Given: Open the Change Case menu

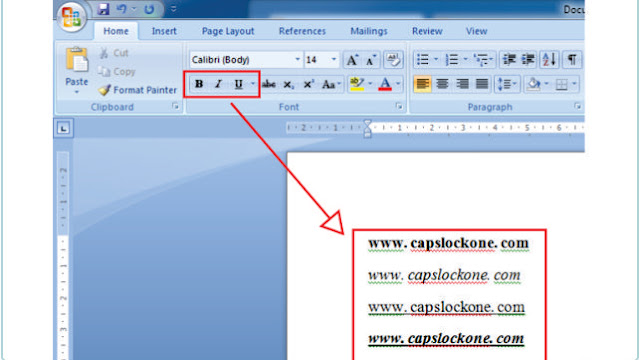Looking at the screenshot, I should click(x=330, y=84).
